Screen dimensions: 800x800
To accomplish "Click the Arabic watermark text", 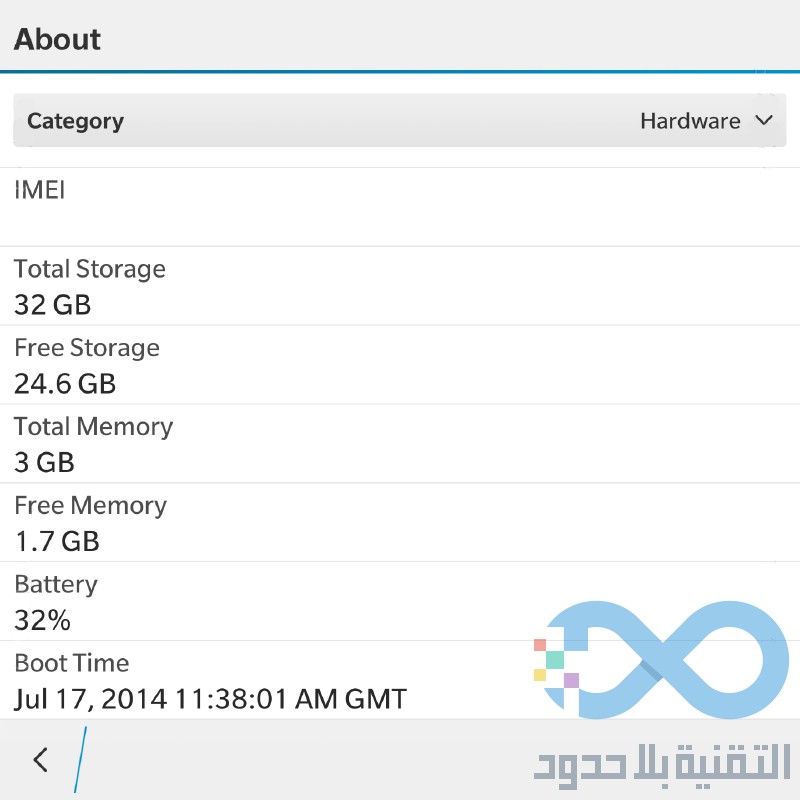I will [x=662, y=764].
